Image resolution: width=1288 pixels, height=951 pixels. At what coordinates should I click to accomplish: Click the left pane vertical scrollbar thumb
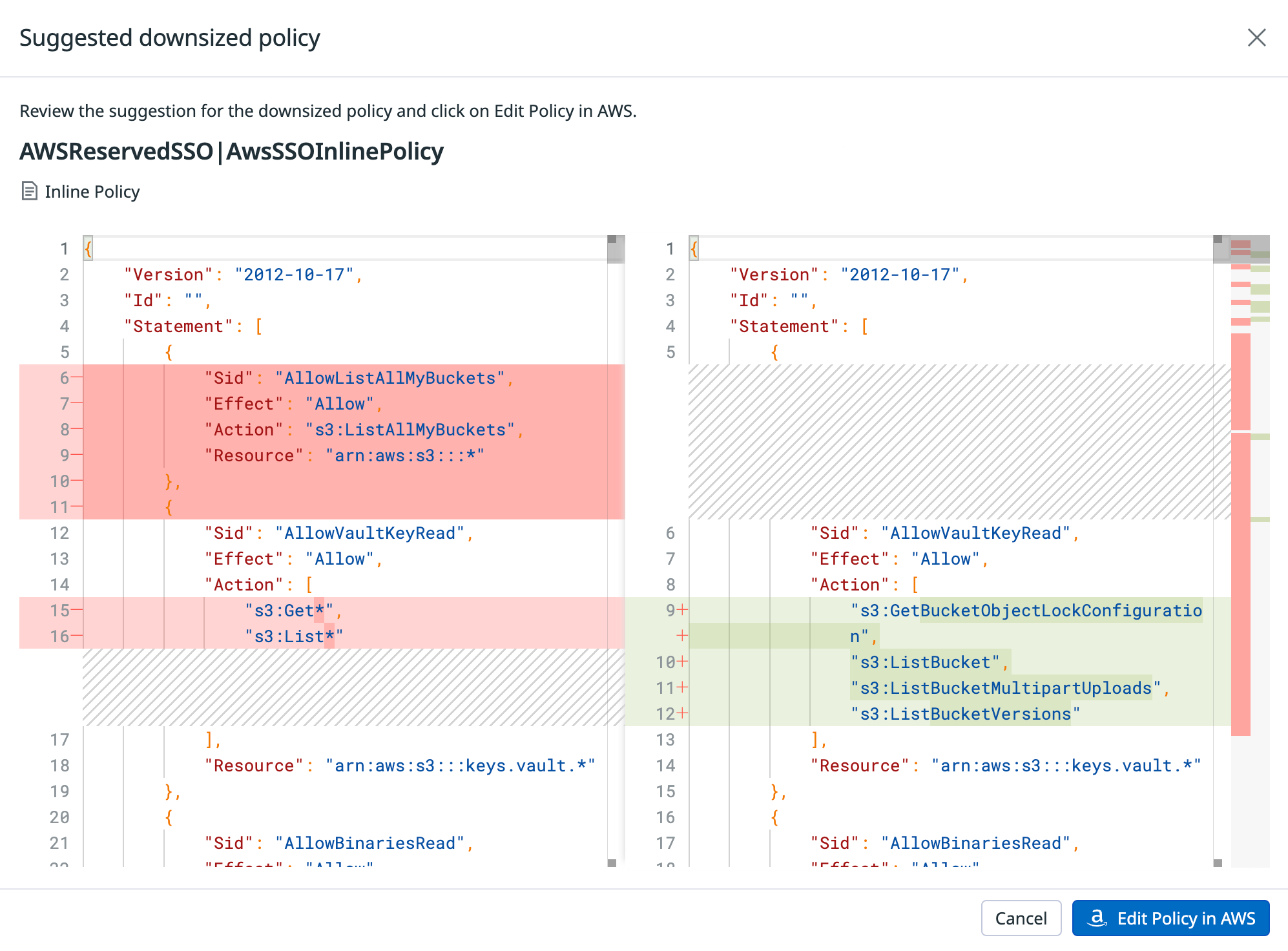tap(616, 249)
